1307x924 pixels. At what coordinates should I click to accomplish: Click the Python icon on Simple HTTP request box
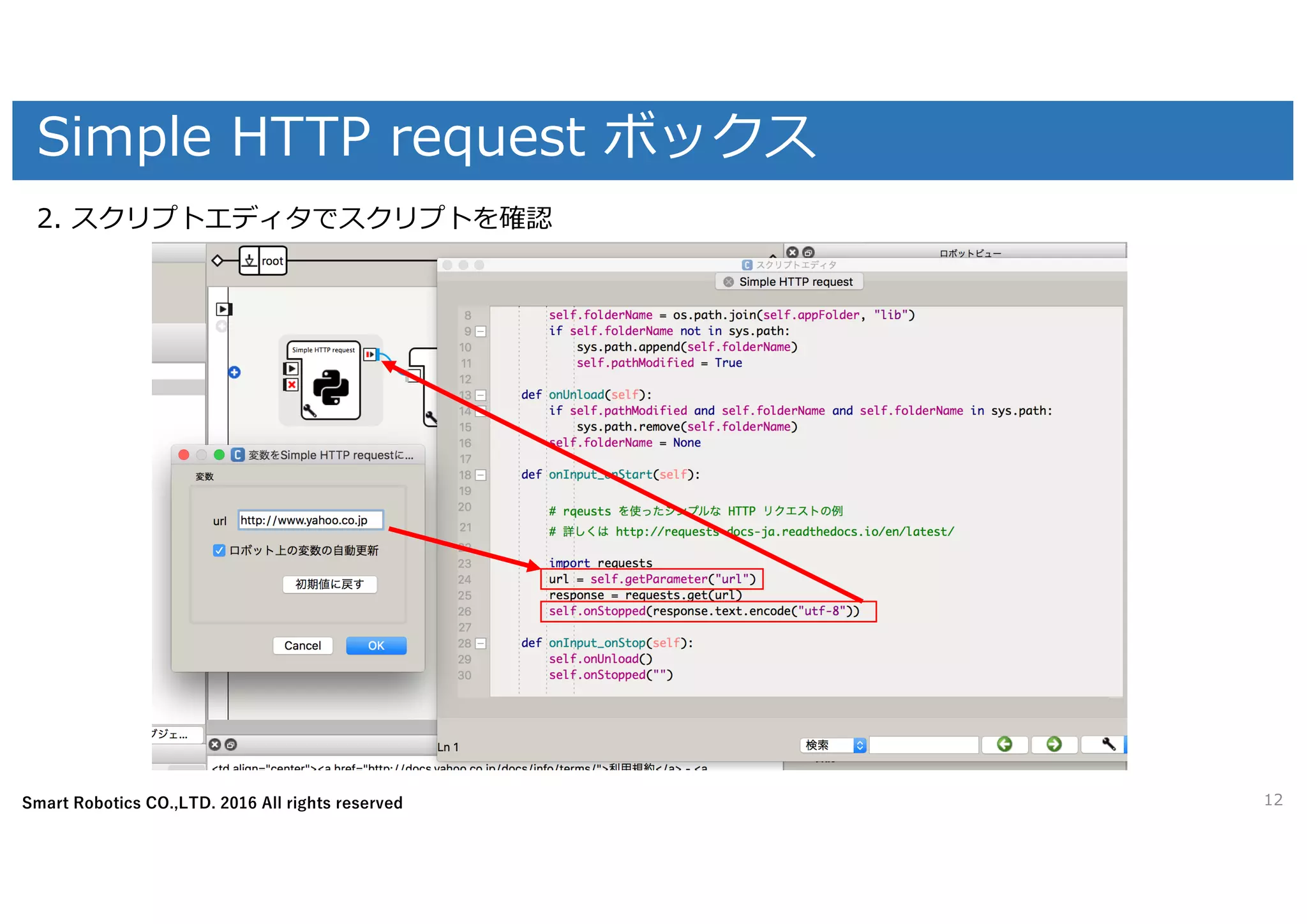(331, 387)
